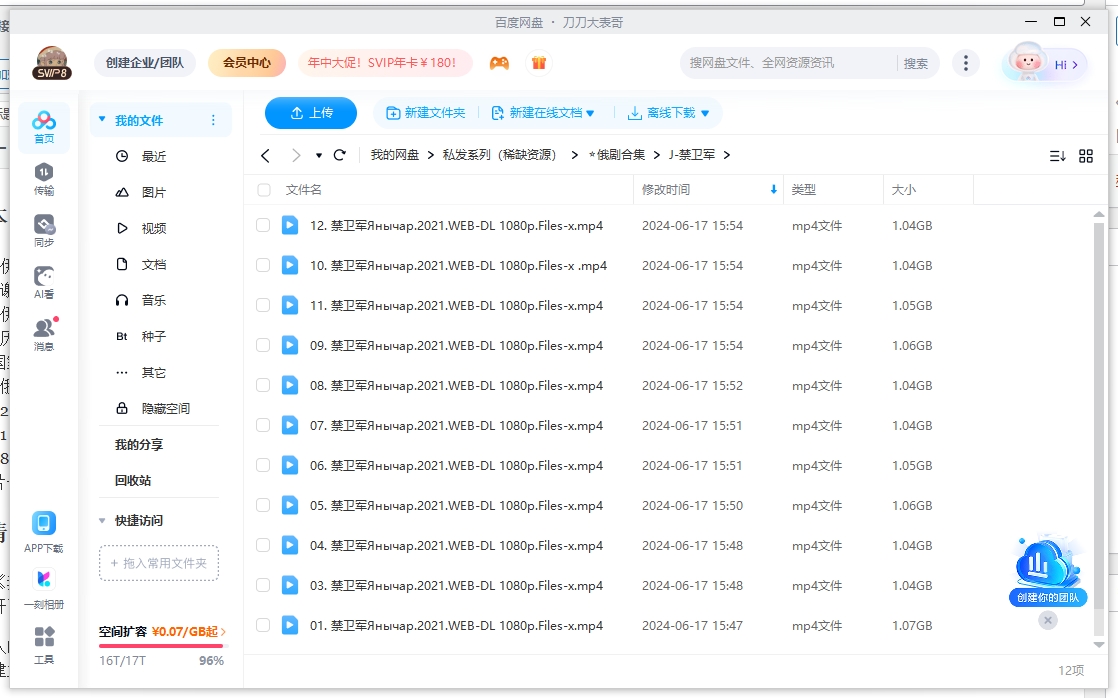Open navigation history dropdown arrow
1118x698 pixels.
pos(319,155)
